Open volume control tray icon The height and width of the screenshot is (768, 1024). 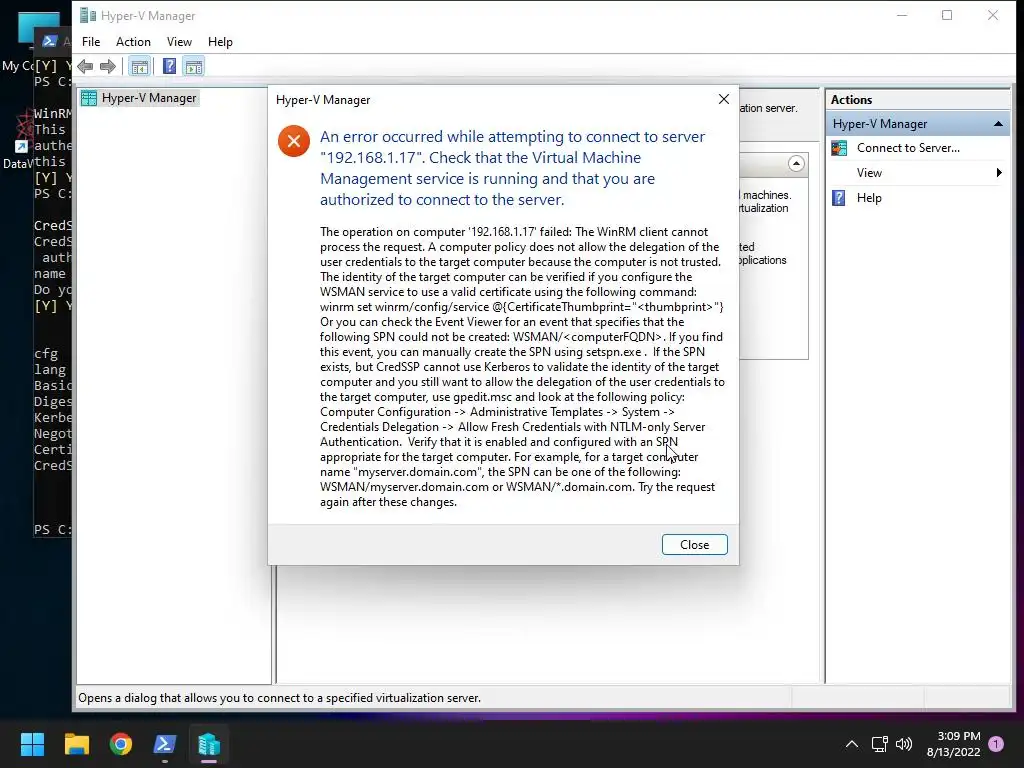[904, 744]
